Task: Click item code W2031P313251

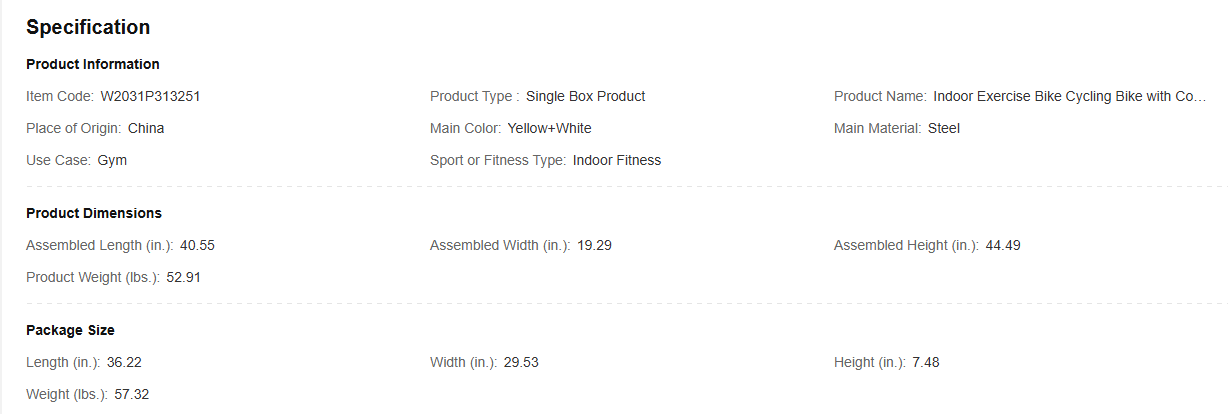Action: [157, 96]
